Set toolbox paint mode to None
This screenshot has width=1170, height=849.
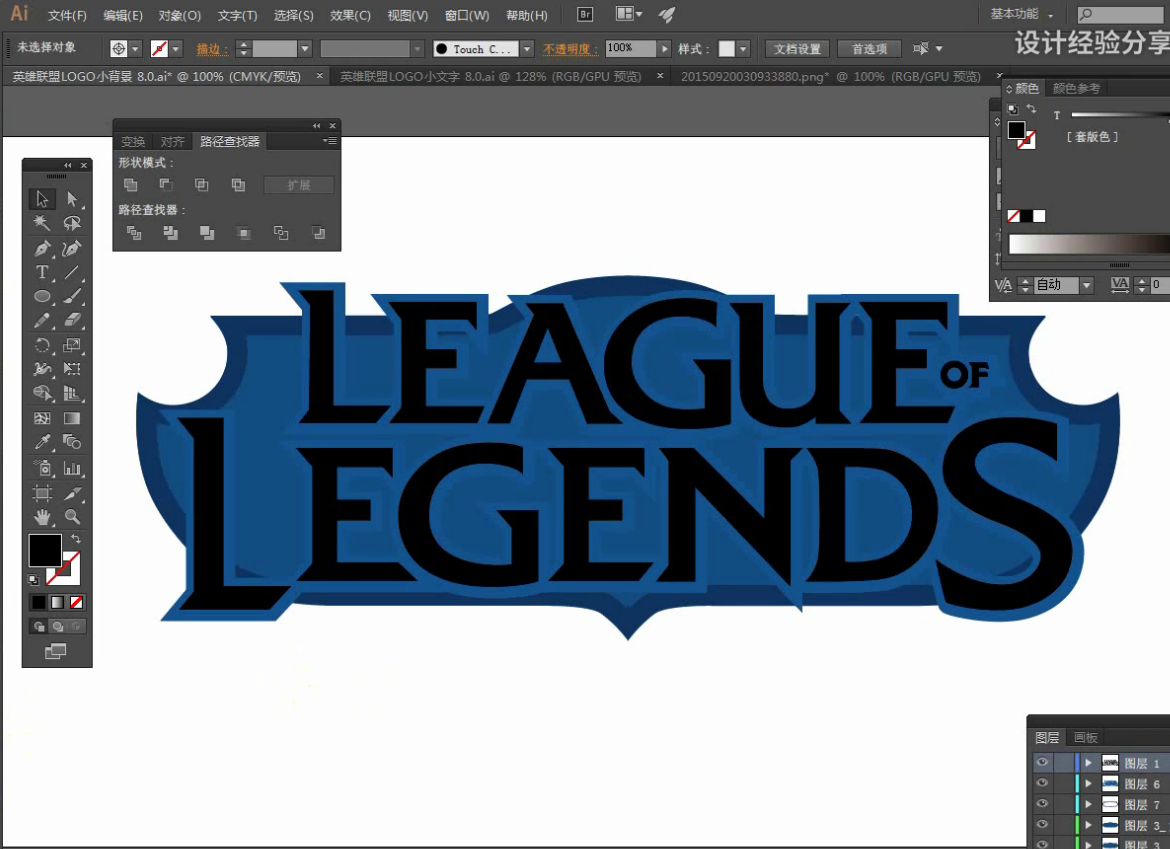(x=76, y=602)
